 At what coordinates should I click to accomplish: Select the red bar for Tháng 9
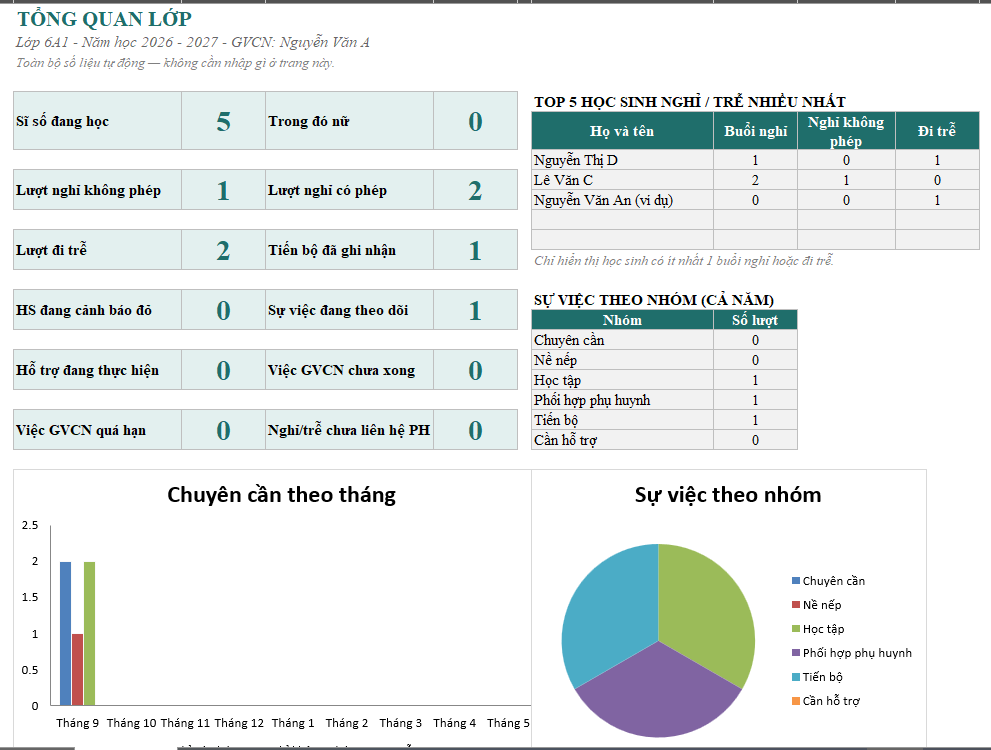77,669
